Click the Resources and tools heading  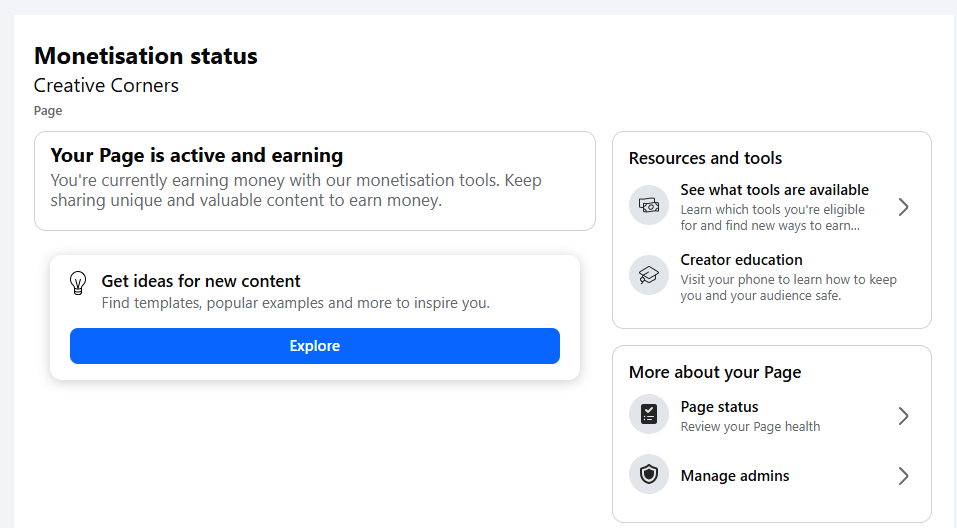pos(705,158)
